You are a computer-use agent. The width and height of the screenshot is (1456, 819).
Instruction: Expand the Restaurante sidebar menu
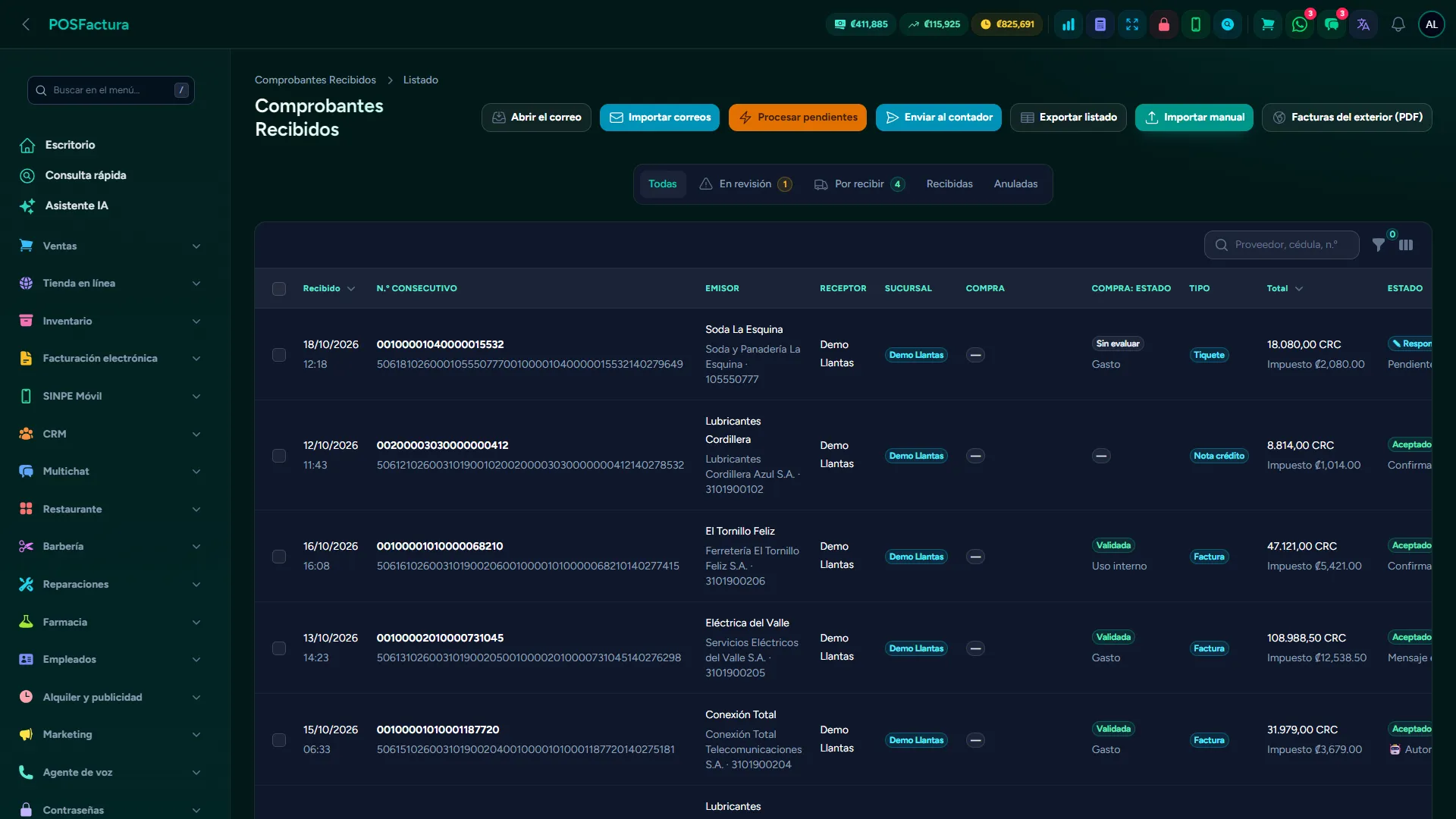[x=111, y=509]
